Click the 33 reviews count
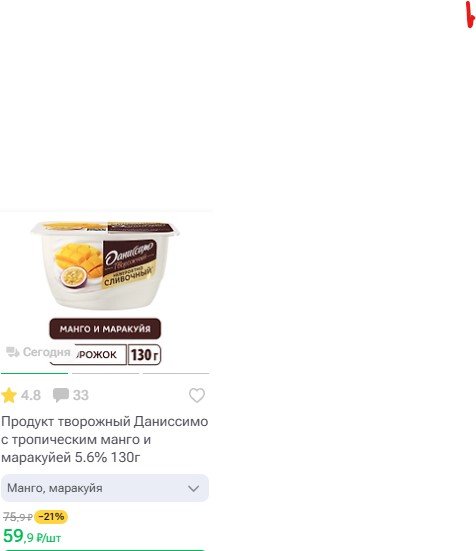476x551 pixels. [81, 395]
